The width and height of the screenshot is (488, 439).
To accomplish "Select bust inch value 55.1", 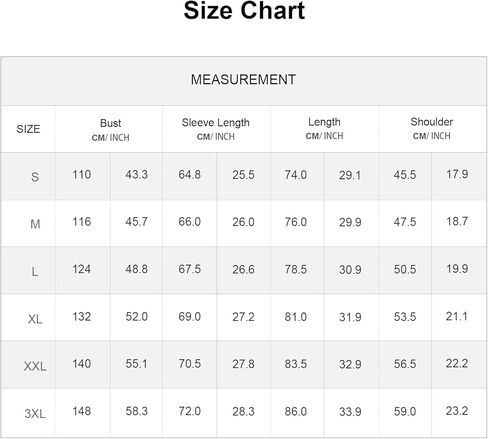I will 136,364.
